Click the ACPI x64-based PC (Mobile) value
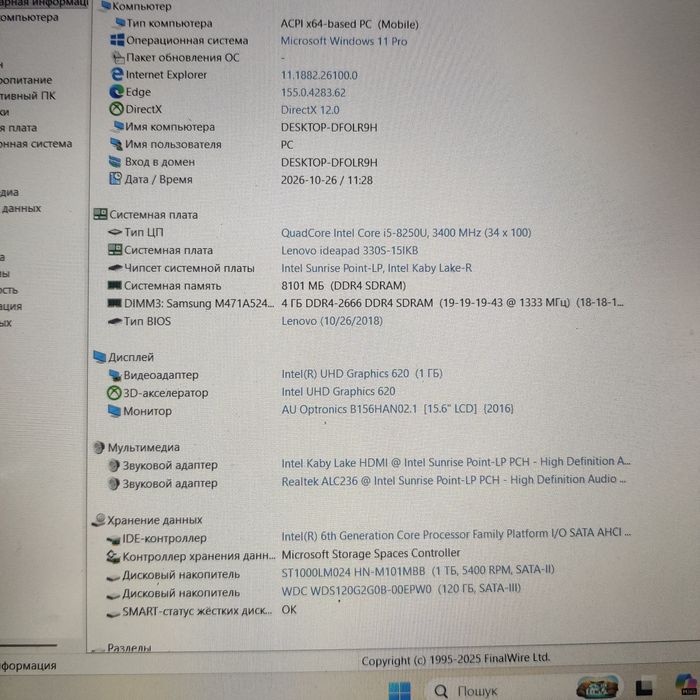700x700 pixels. 350,24
